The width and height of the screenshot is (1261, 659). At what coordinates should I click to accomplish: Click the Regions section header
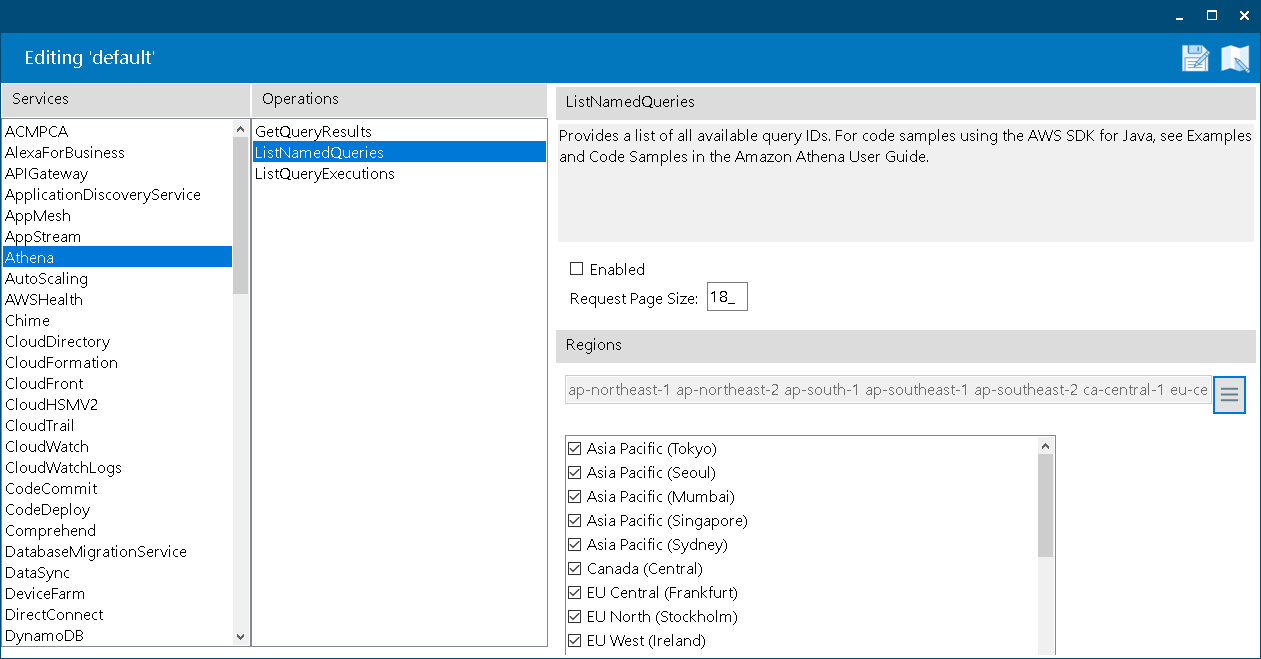coord(905,345)
